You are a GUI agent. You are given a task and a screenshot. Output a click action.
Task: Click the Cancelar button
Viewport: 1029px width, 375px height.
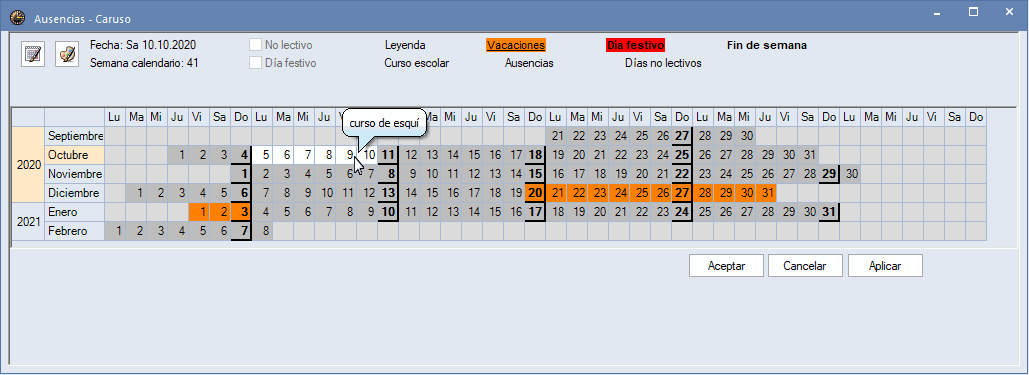click(x=805, y=266)
